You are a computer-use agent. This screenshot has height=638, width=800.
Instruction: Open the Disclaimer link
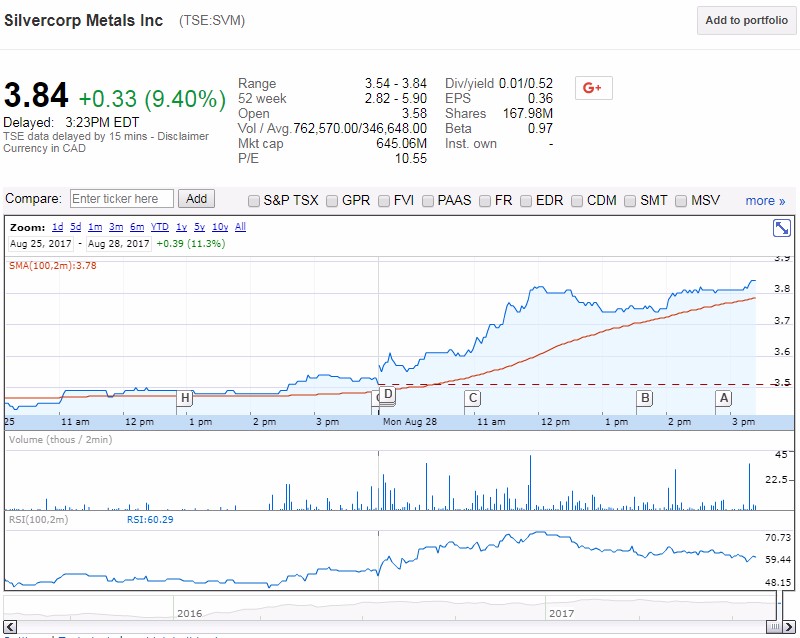pos(183,136)
